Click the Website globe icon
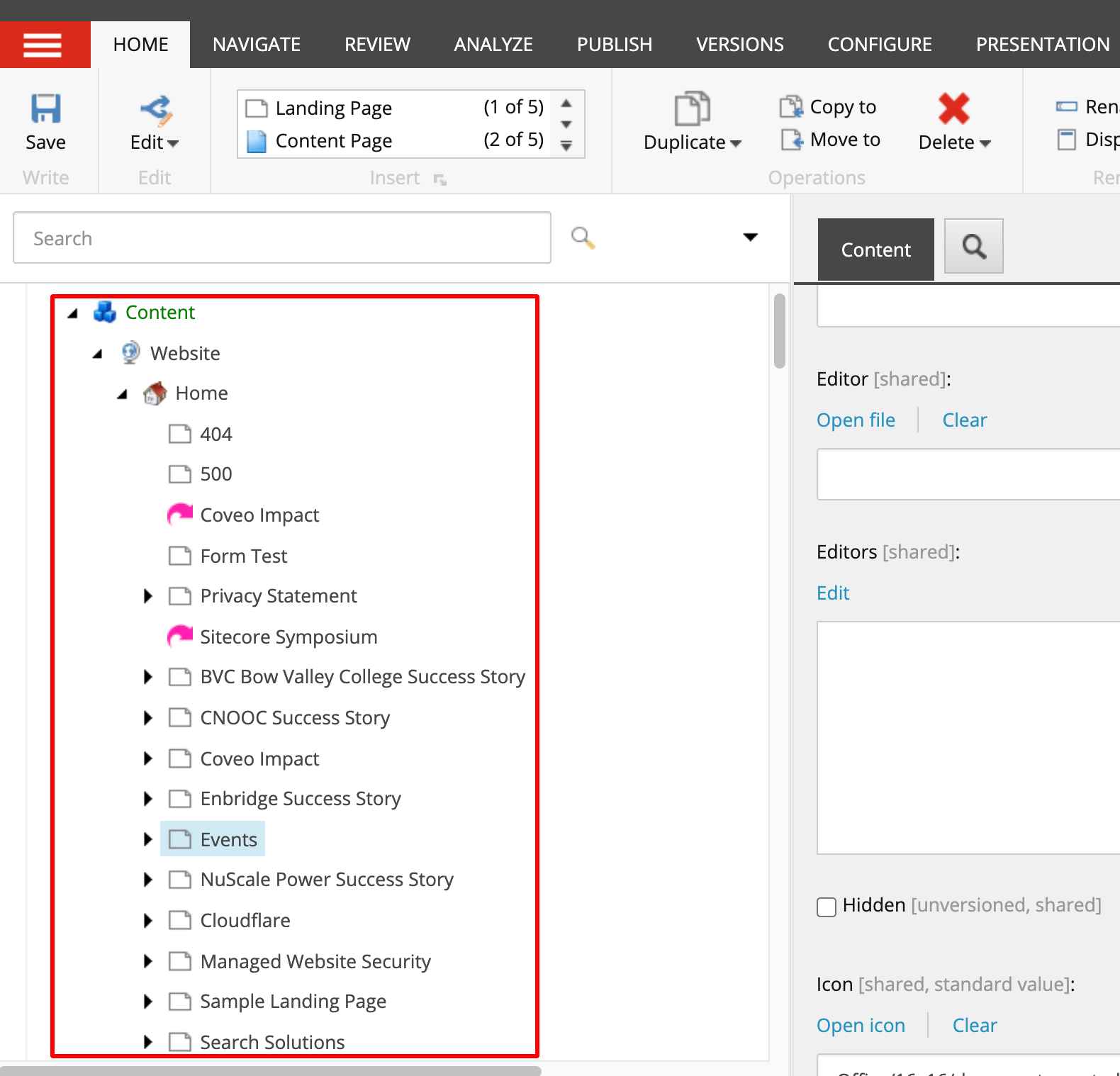This screenshot has width=1120, height=1076. [130, 352]
